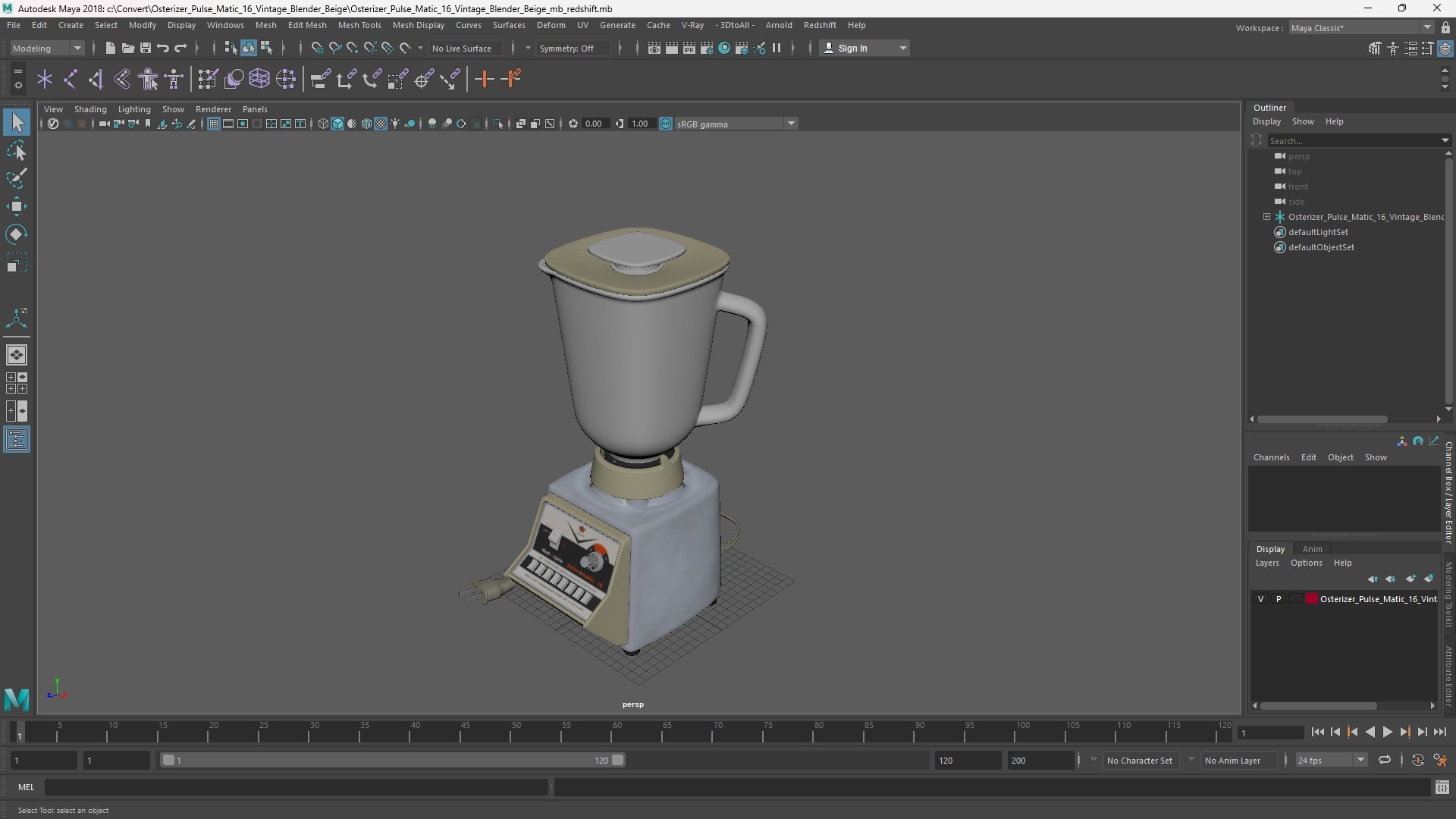The width and height of the screenshot is (1456, 819).
Task: Select the arrow Select tool
Action: (17, 122)
